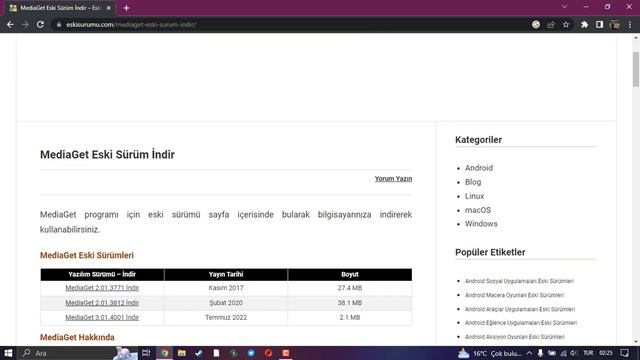Click the Kasım 2017 date cell
640x360 pixels.
click(x=226, y=288)
